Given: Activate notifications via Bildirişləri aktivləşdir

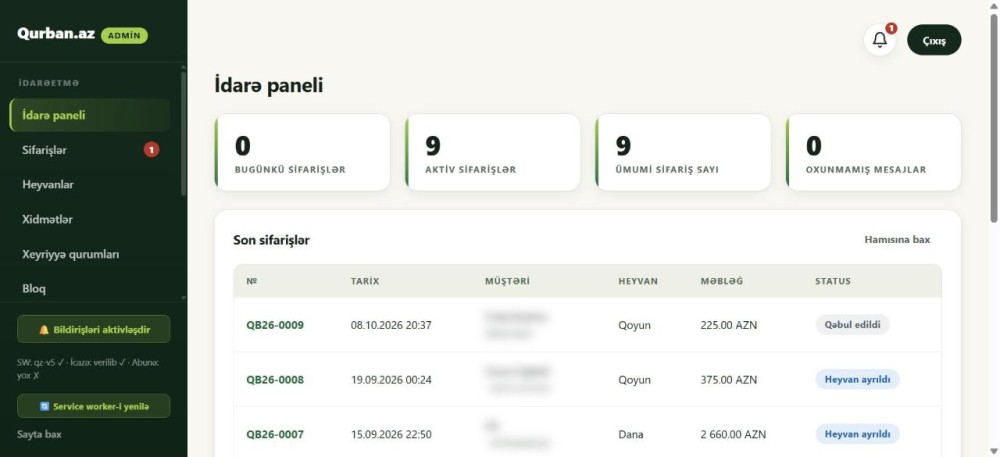Looking at the screenshot, I should tap(94, 330).
